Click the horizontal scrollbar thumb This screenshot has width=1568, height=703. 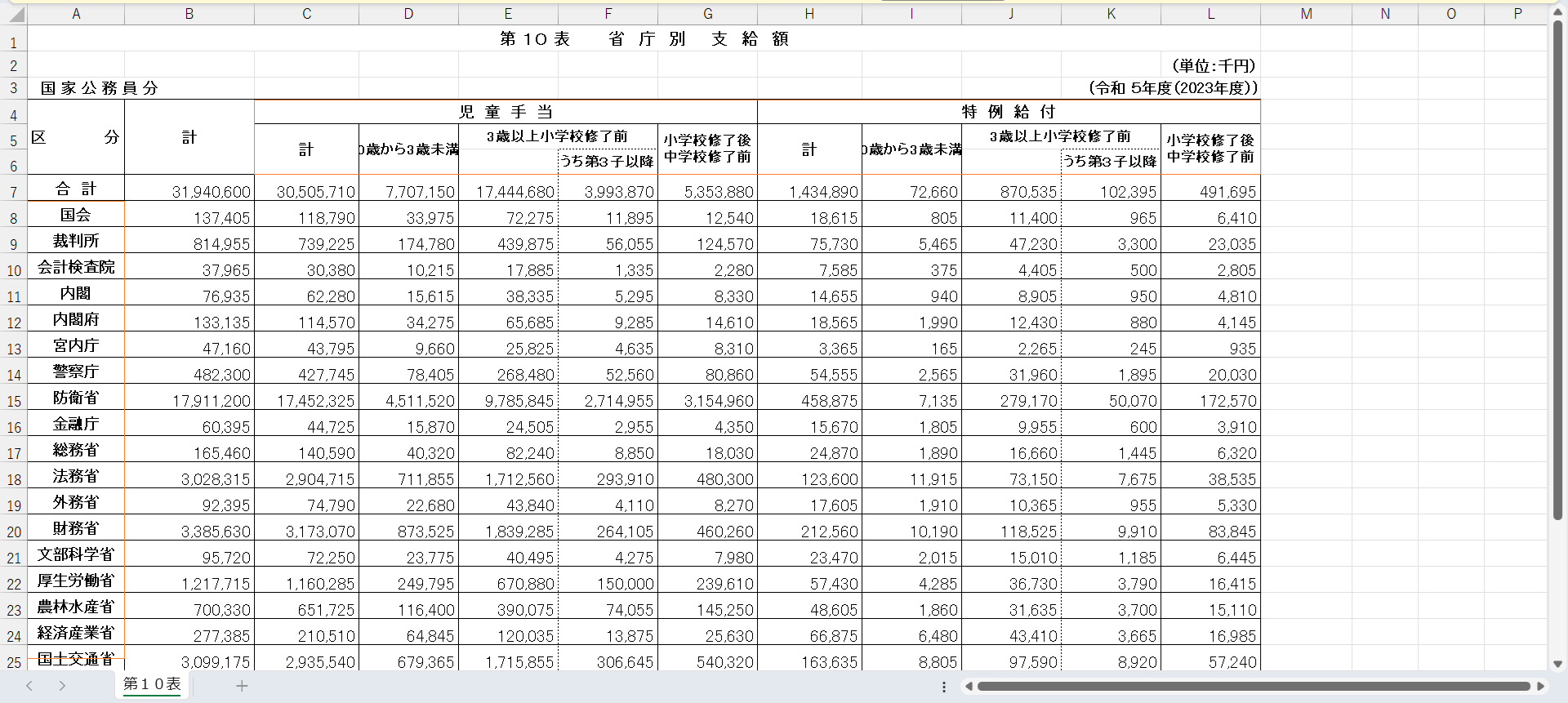[x=1254, y=687]
